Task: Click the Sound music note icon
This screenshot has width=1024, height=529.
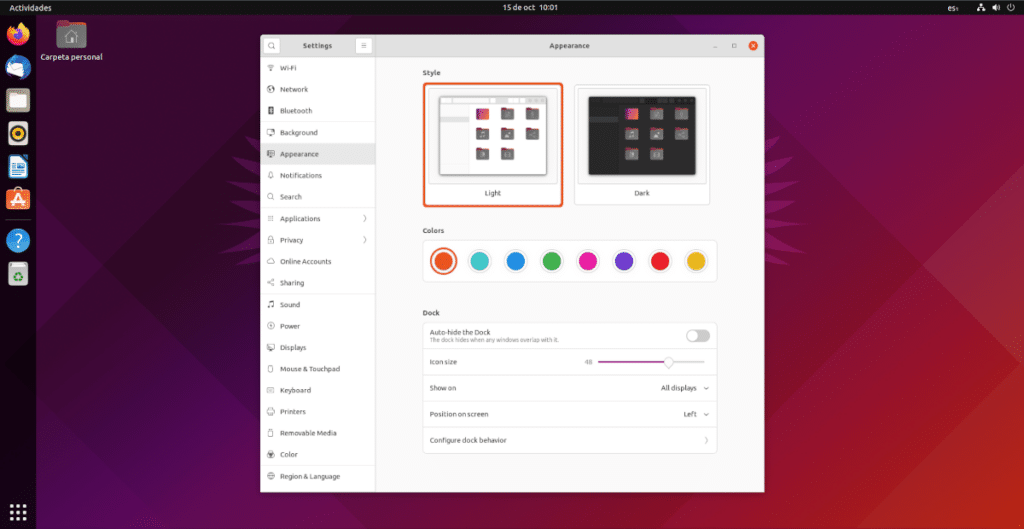Action: (x=271, y=304)
